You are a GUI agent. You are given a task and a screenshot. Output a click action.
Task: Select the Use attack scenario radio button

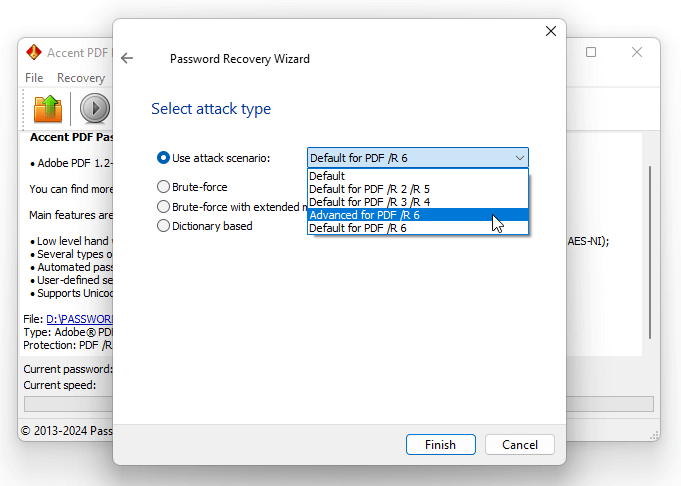coord(163,158)
